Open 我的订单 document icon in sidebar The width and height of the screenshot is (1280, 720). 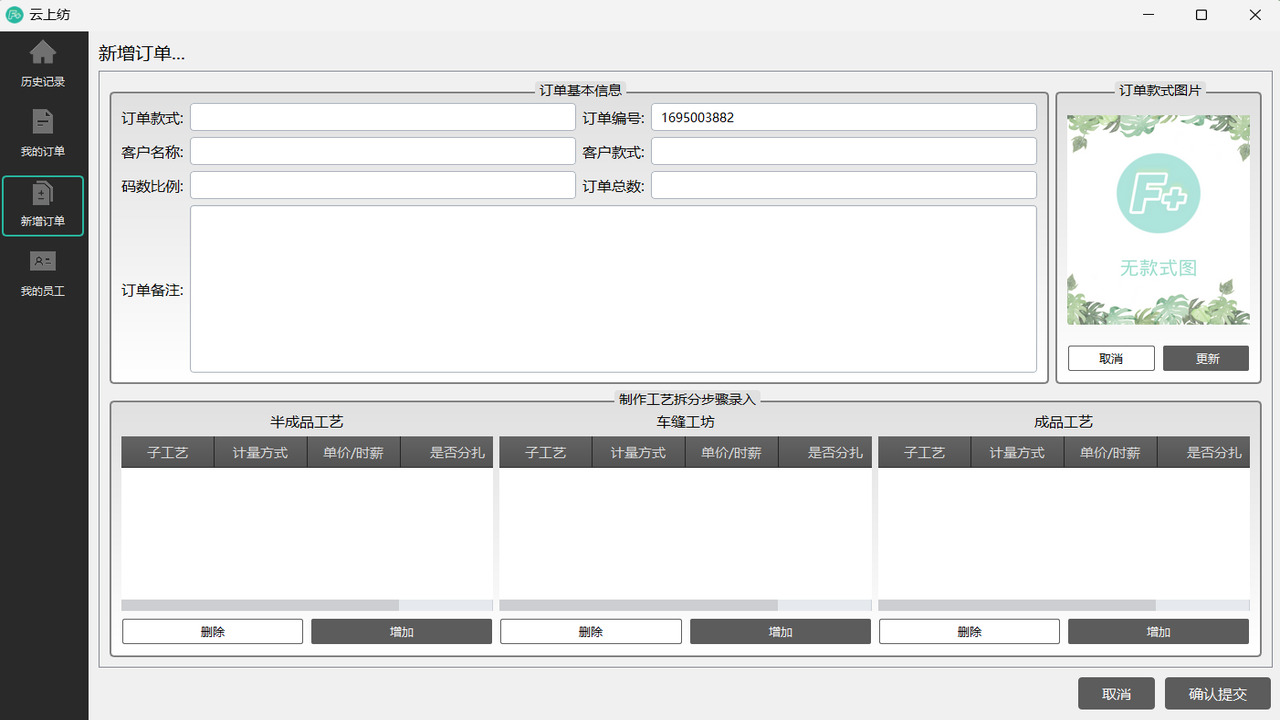(43, 122)
